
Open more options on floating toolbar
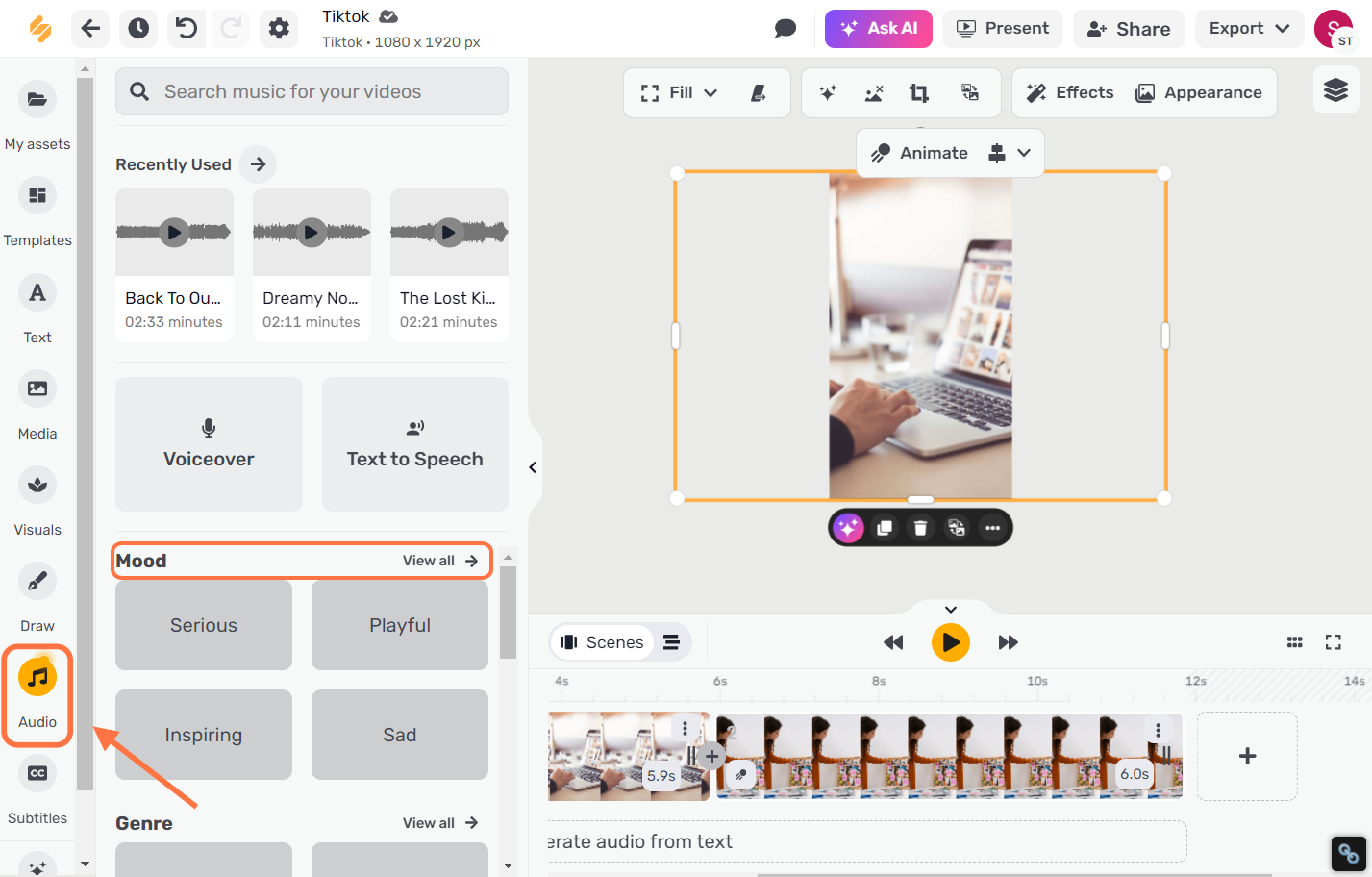tap(992, 528)
